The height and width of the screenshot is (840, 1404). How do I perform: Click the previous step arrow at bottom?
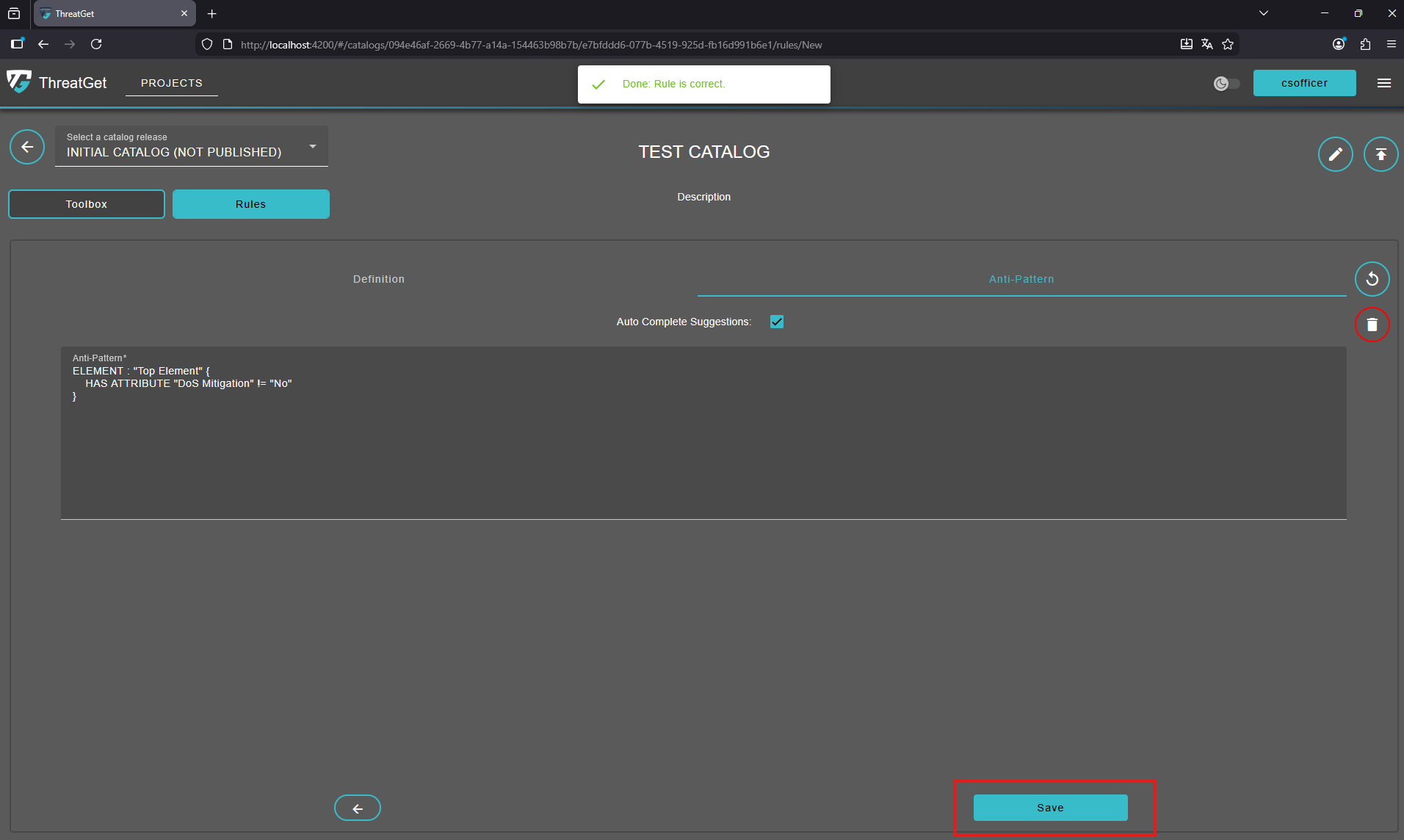358,808
